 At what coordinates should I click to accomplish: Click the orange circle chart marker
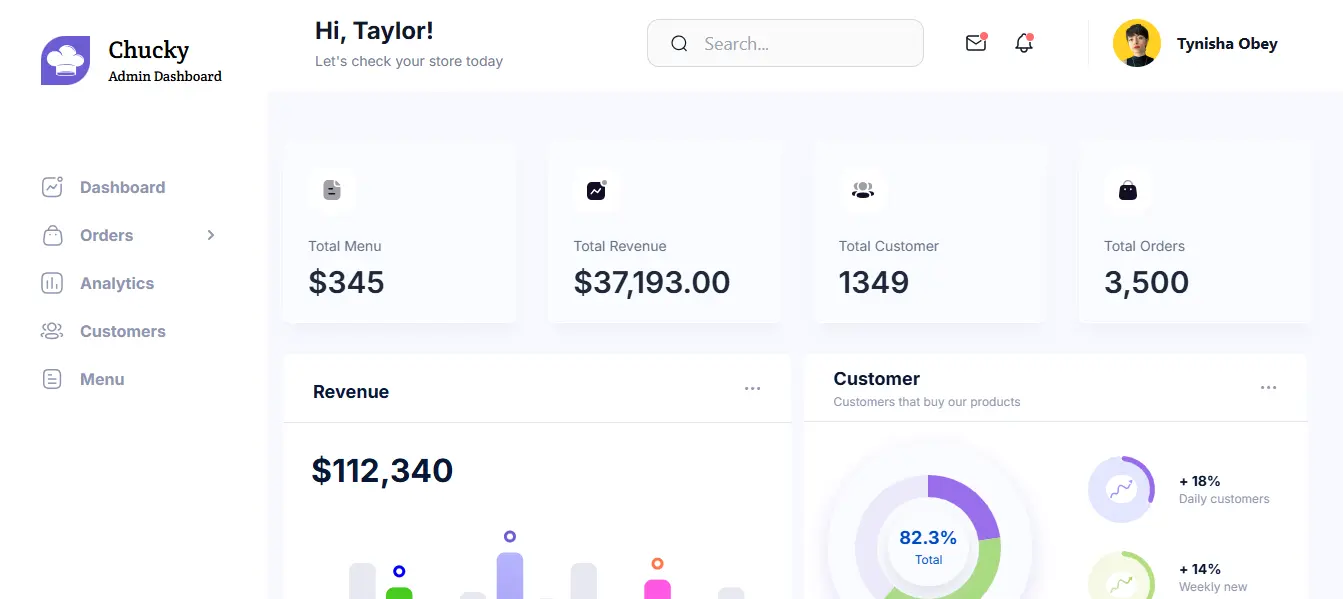657,564
